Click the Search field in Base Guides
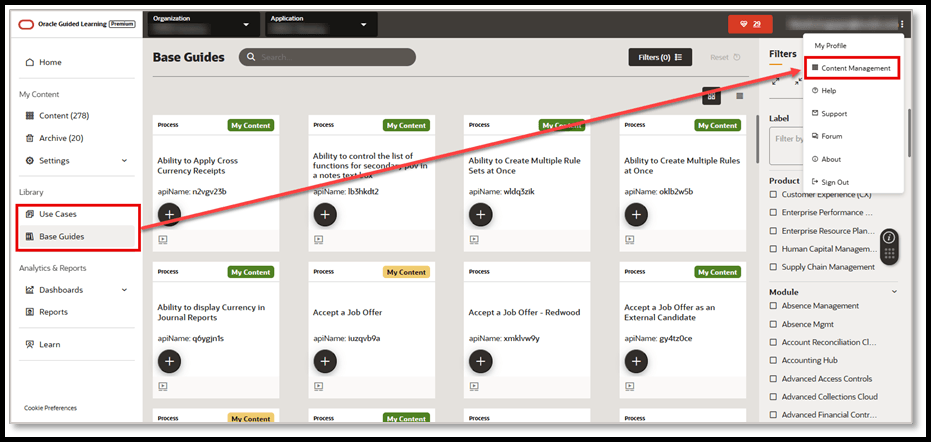The height and width of the screenshot is (442, 931). (327, 57)
